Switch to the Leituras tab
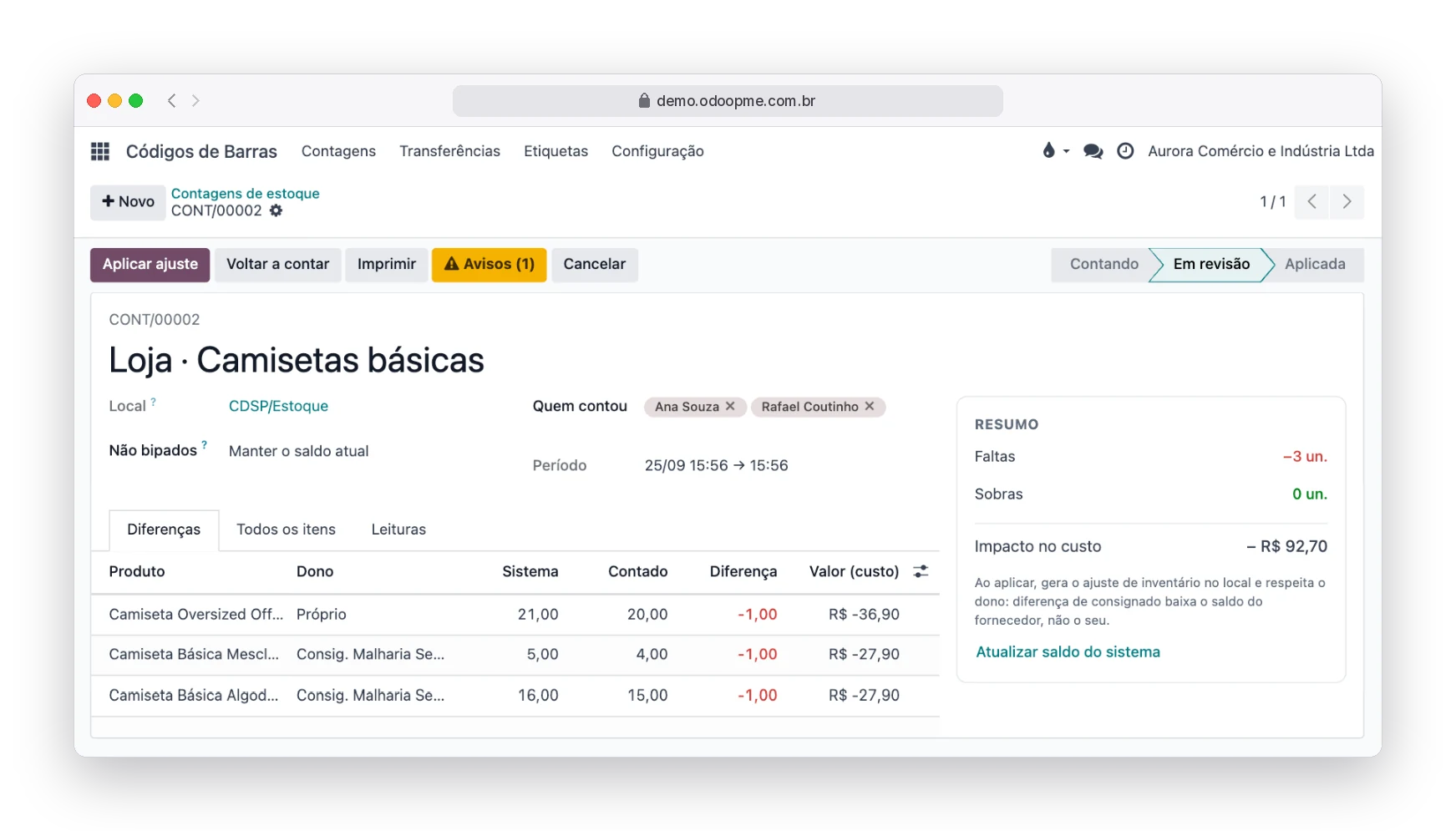This screenshot has width=1456, height=831. (x=398, y=530)
